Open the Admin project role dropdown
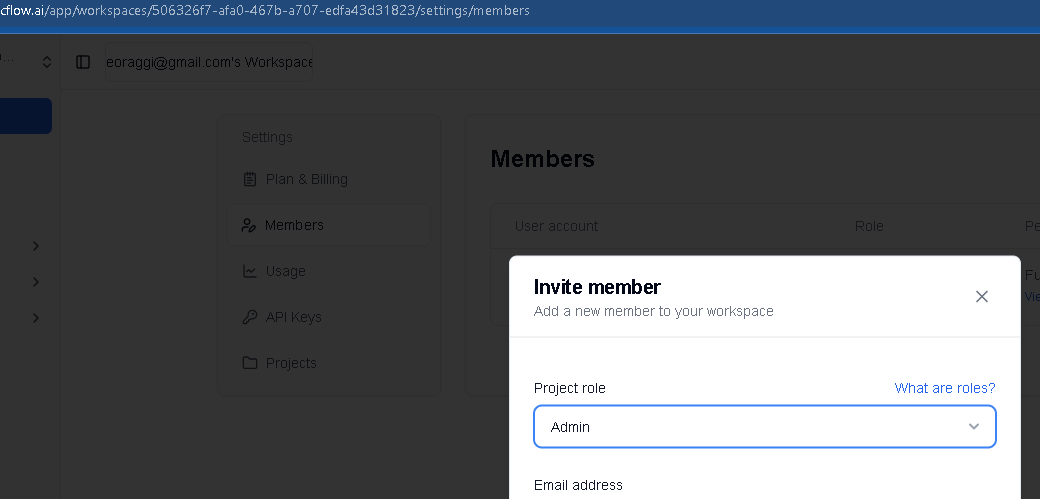 (765, 427)
